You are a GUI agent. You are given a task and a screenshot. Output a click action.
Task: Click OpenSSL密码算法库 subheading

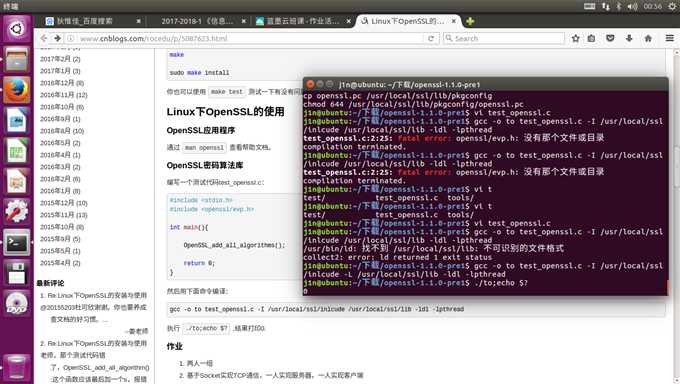(205, 165)
